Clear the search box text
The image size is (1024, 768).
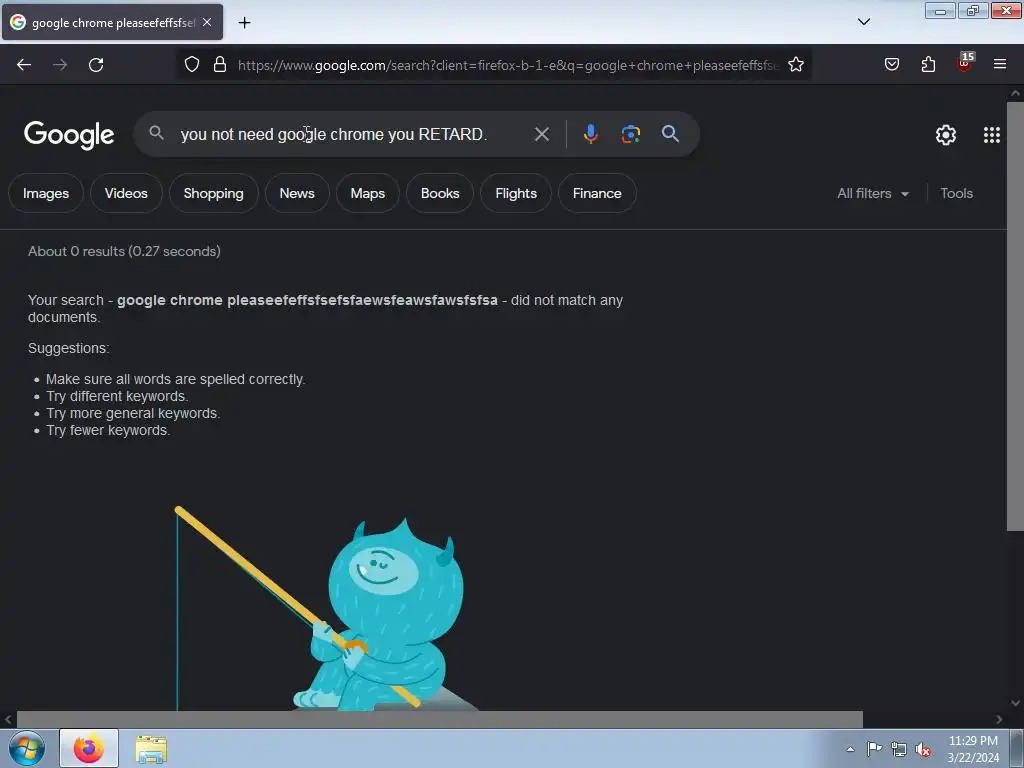click(x=541, y=134)
